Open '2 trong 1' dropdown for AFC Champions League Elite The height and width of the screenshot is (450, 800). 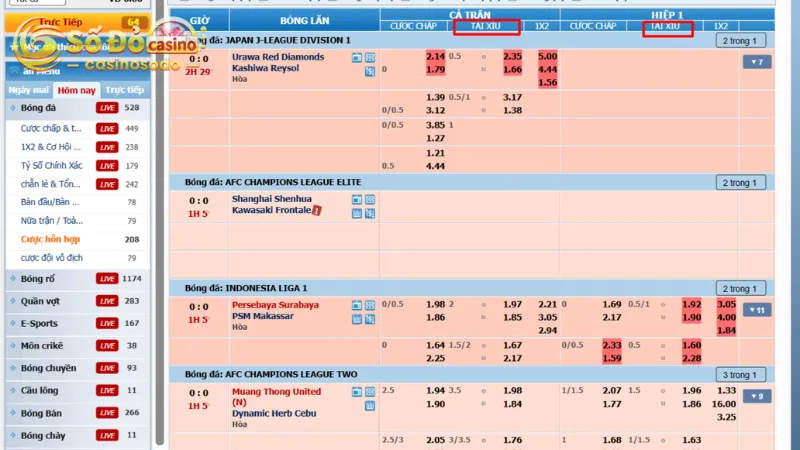(x=740, y=183)
